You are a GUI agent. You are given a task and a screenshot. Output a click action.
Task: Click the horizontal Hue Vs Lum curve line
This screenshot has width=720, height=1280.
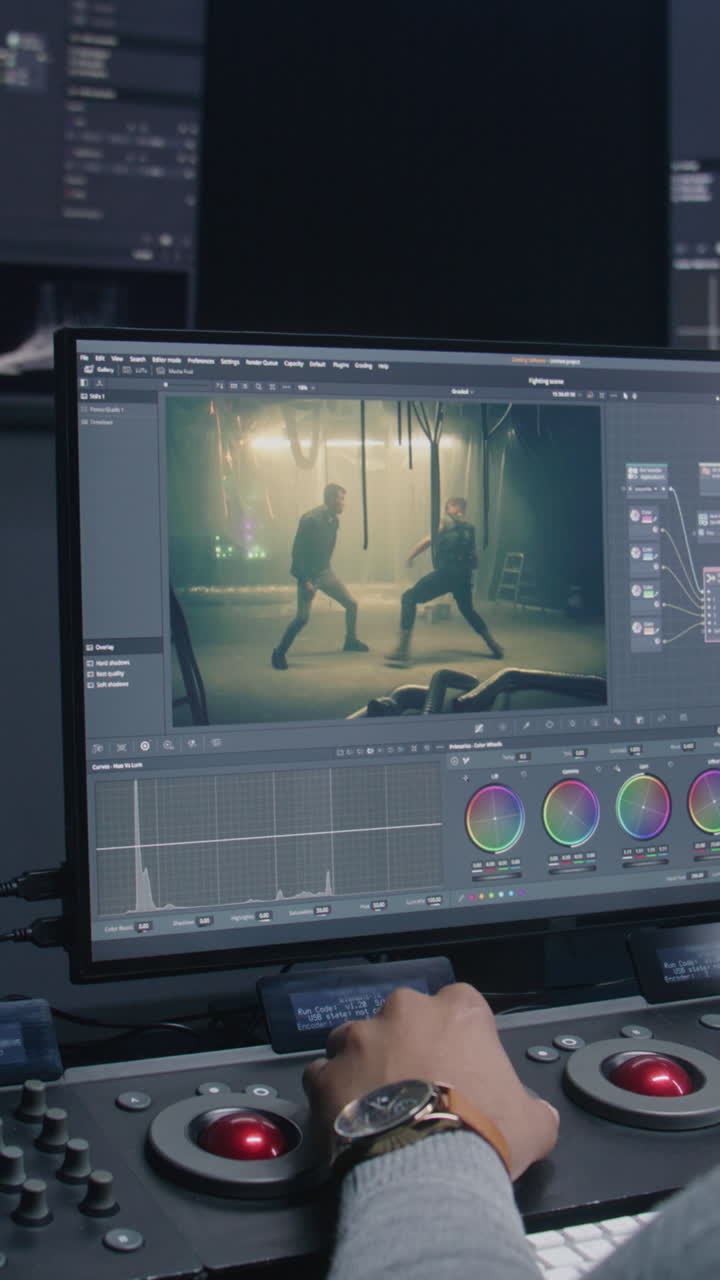tap(268, 837)
